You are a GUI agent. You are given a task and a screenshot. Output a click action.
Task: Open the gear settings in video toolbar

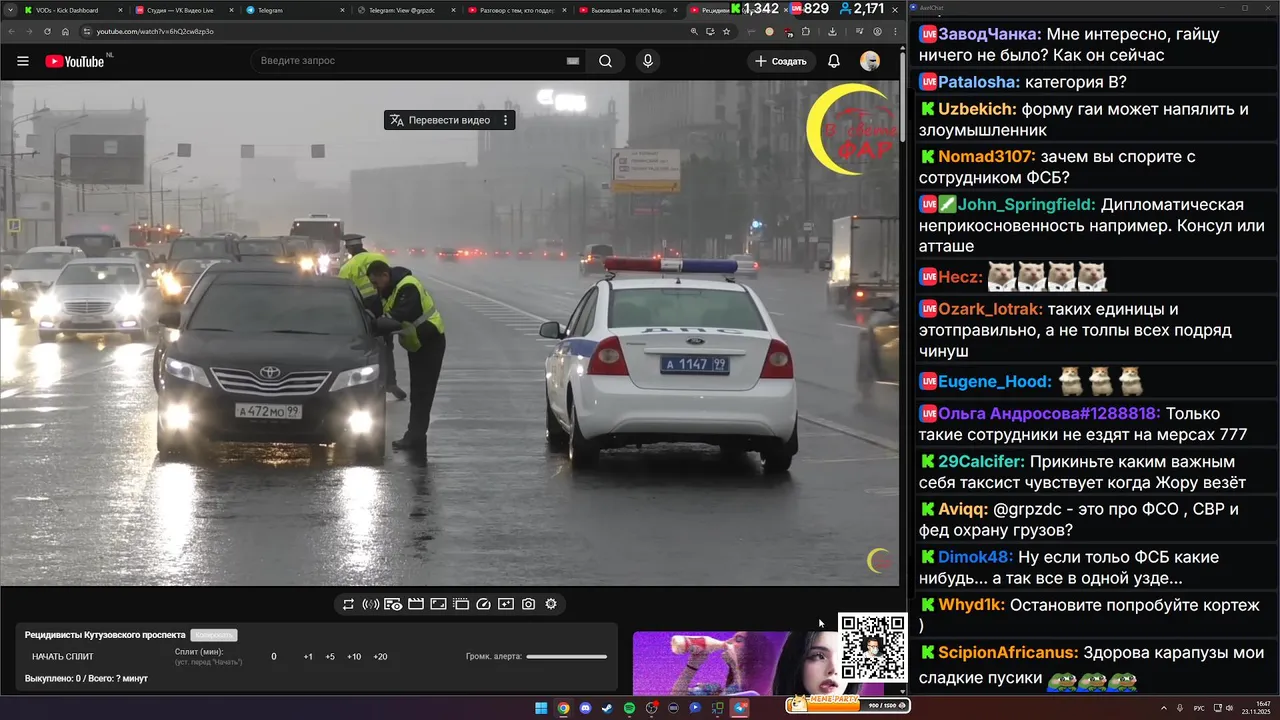tap(551, 604)
